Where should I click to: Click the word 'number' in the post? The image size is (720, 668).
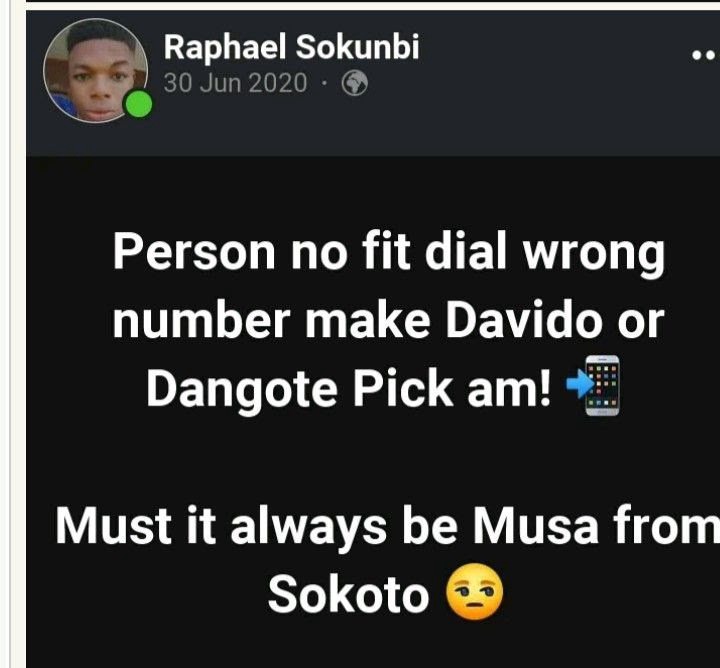click(201, 320)
